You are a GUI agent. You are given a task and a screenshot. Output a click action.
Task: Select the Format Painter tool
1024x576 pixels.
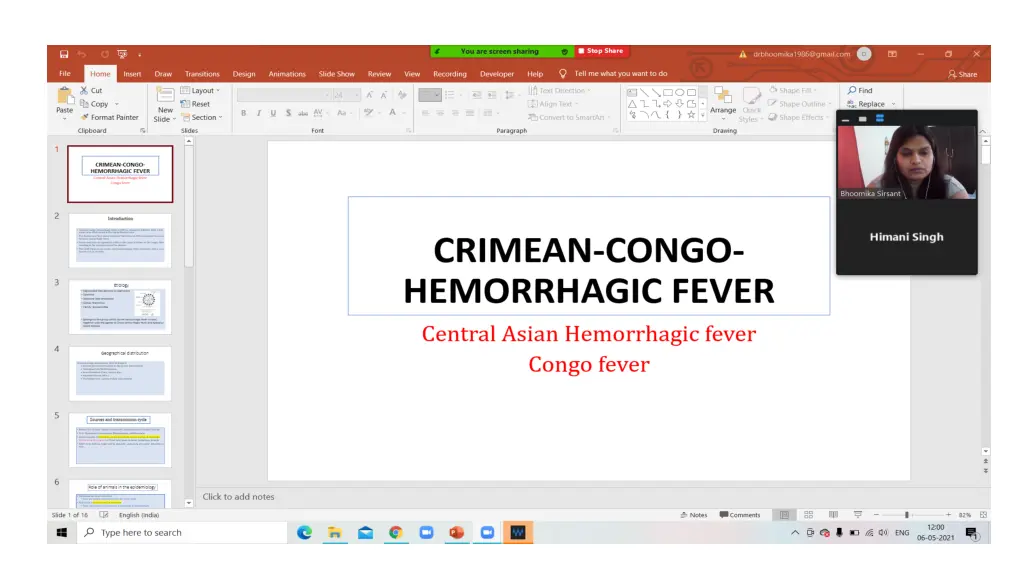coord(110,117)
